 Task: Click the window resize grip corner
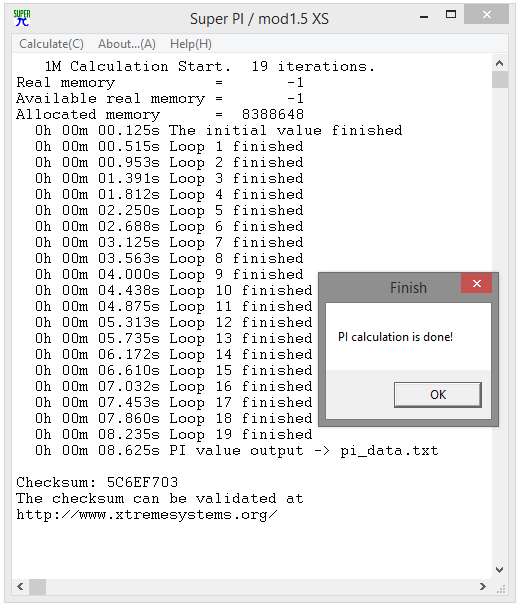pyautogui.click(x=501, y=589)
